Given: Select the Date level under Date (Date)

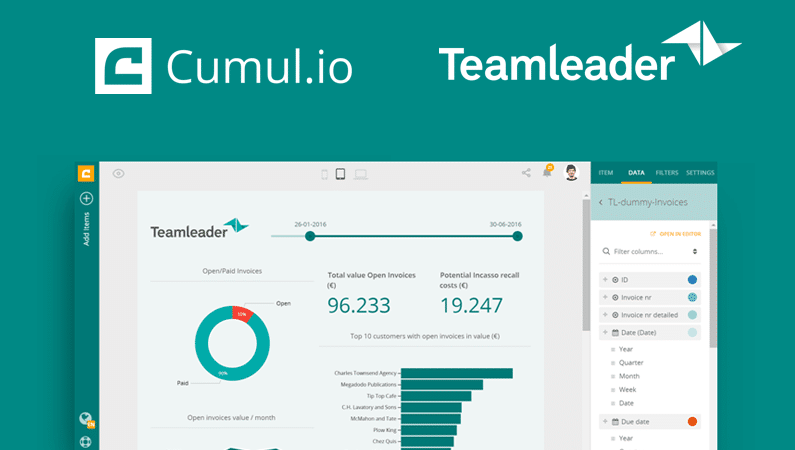Looking at the screenshot, I should [x=626, y=403].
